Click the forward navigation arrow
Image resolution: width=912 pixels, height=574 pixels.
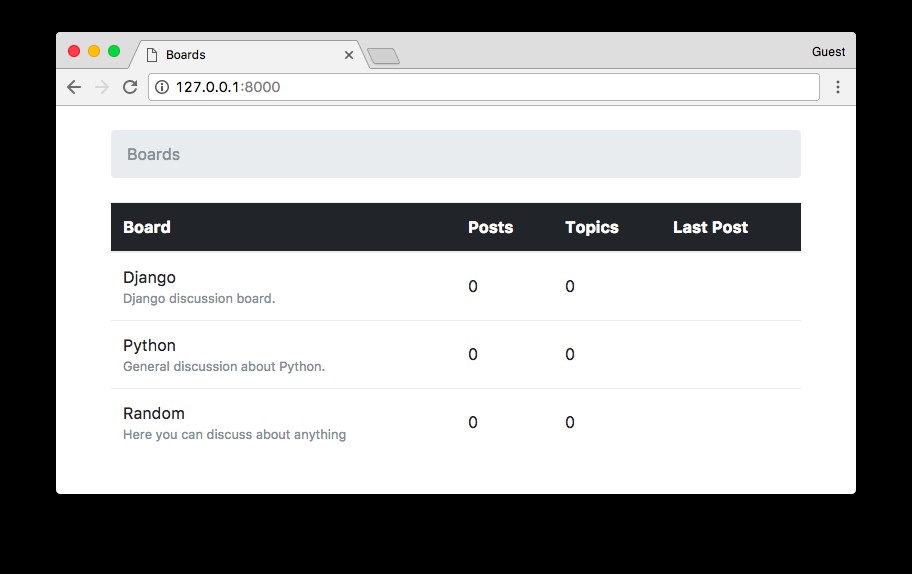tap(102, 87)
